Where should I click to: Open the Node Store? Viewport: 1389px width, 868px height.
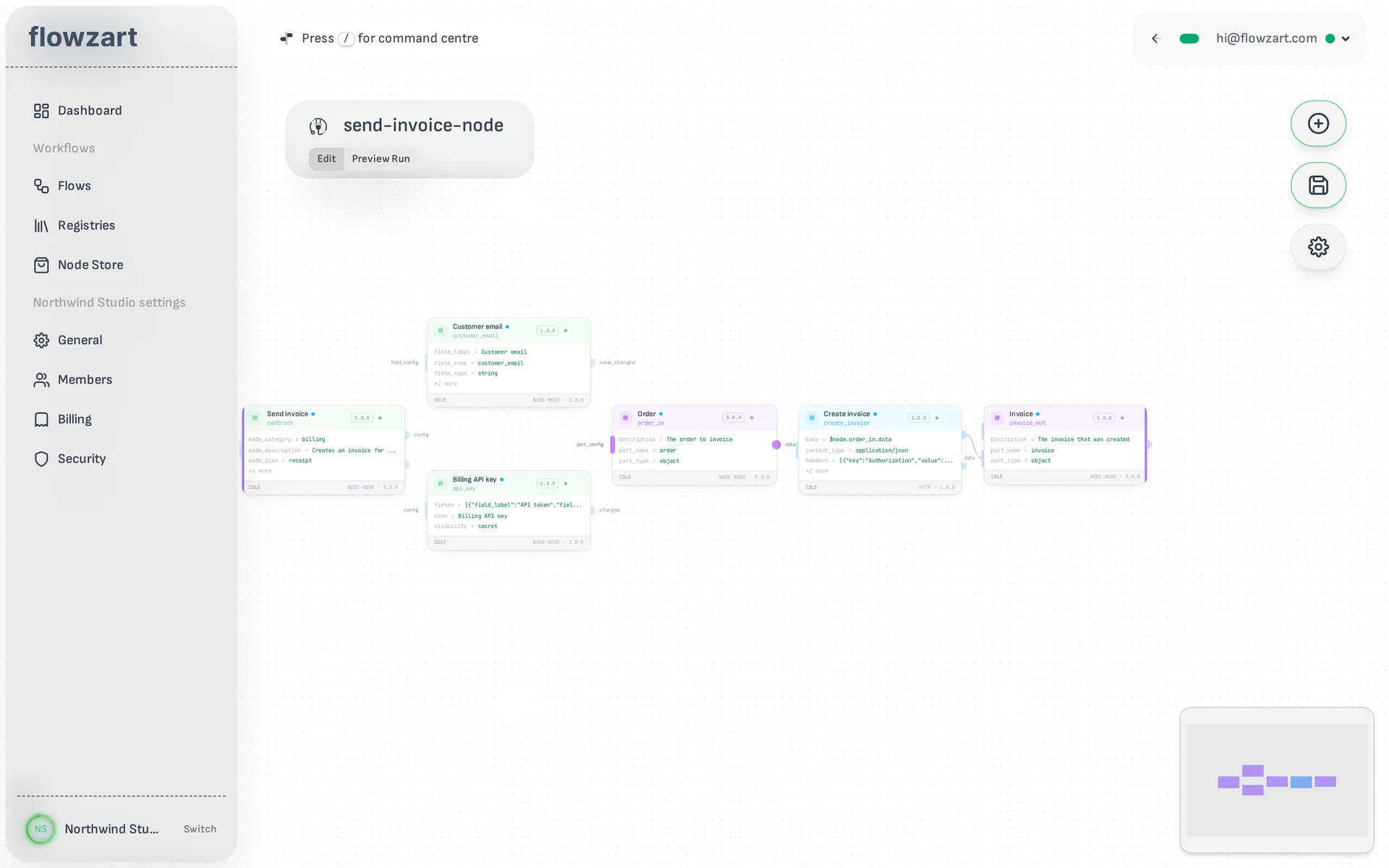click(79, 265)
